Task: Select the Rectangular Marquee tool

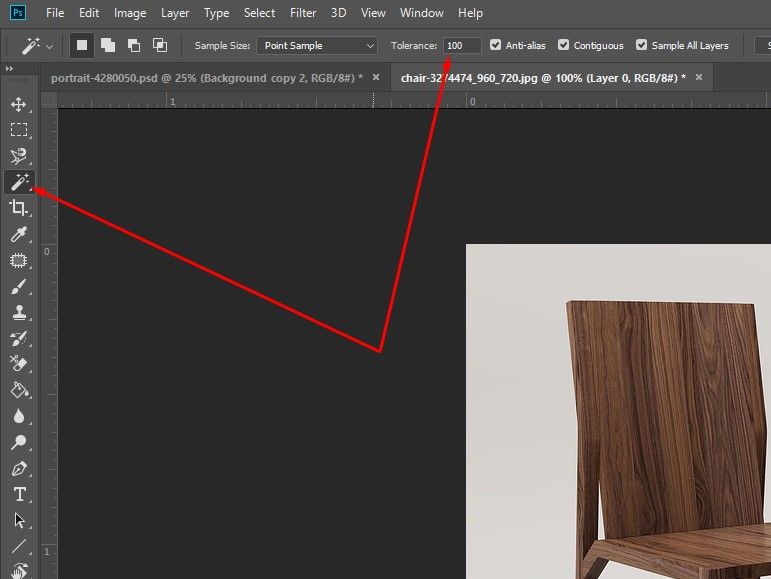Action: click(18, 130)
